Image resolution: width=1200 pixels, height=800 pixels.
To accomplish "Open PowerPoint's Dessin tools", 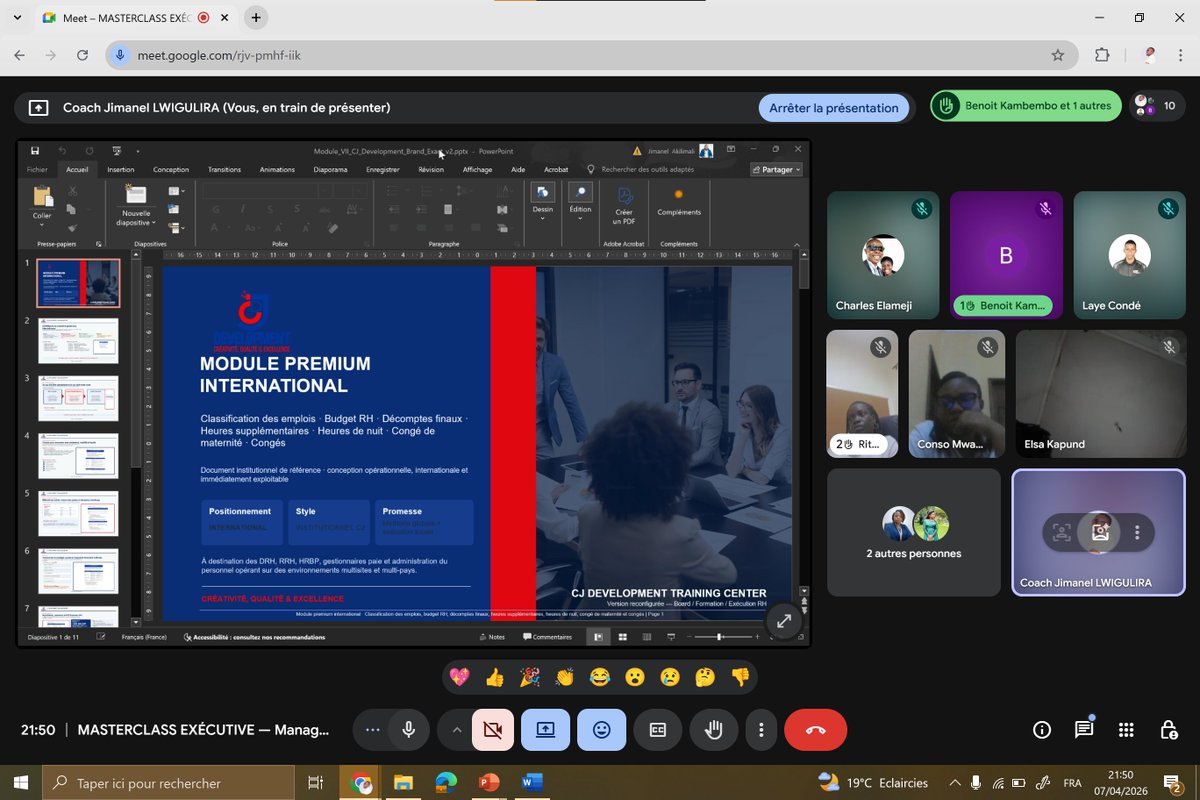I will pyautogui.click(x=541, y=207).
